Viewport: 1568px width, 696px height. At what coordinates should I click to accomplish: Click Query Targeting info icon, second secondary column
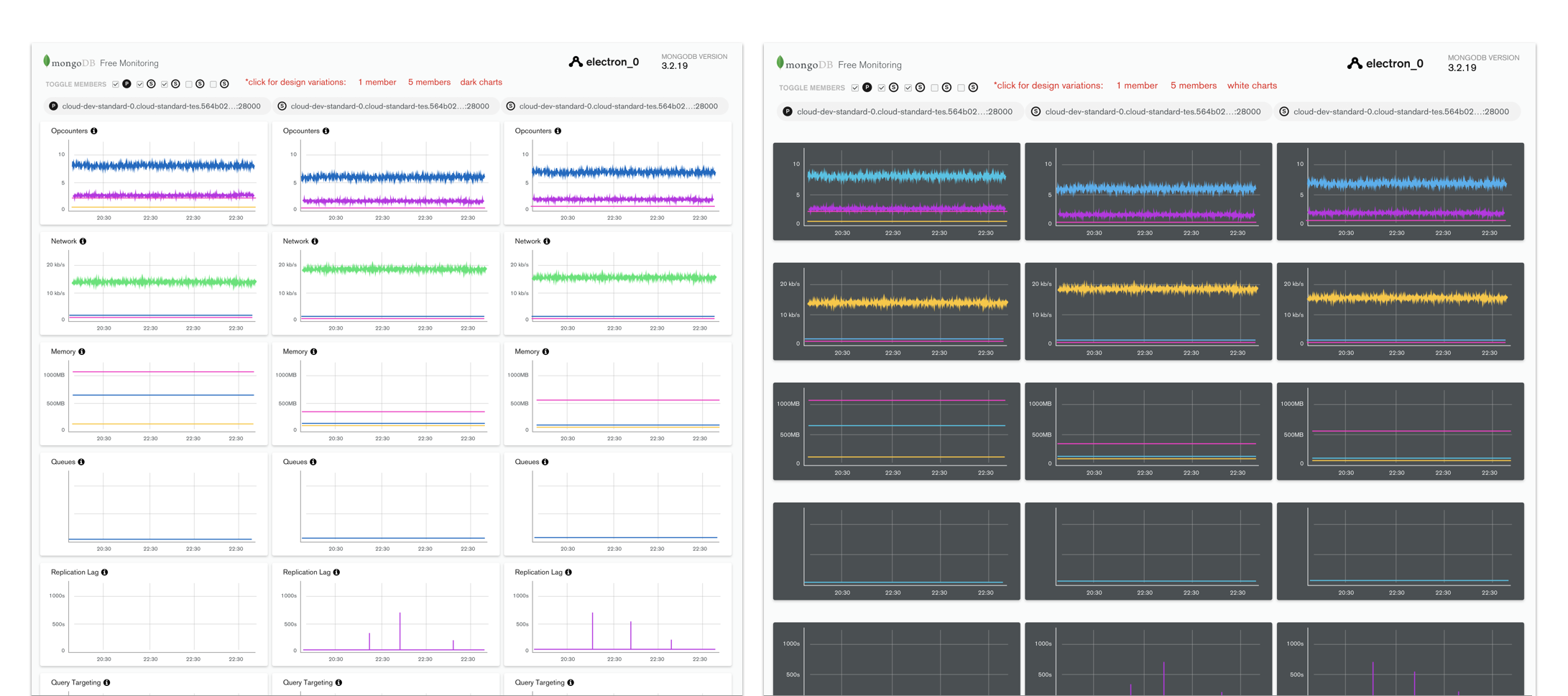tap(571, 683)
